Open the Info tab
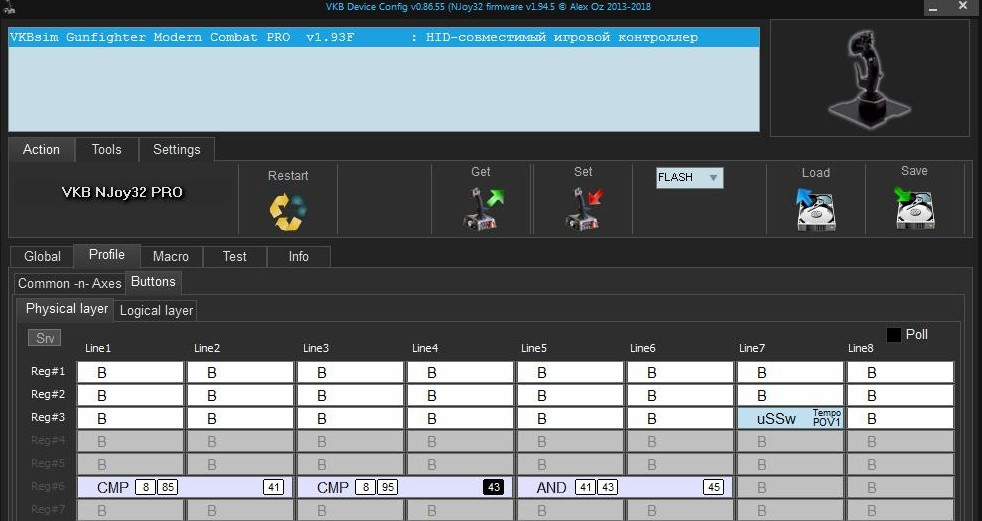Screen dimensions: 982x521 coord(299,256)
